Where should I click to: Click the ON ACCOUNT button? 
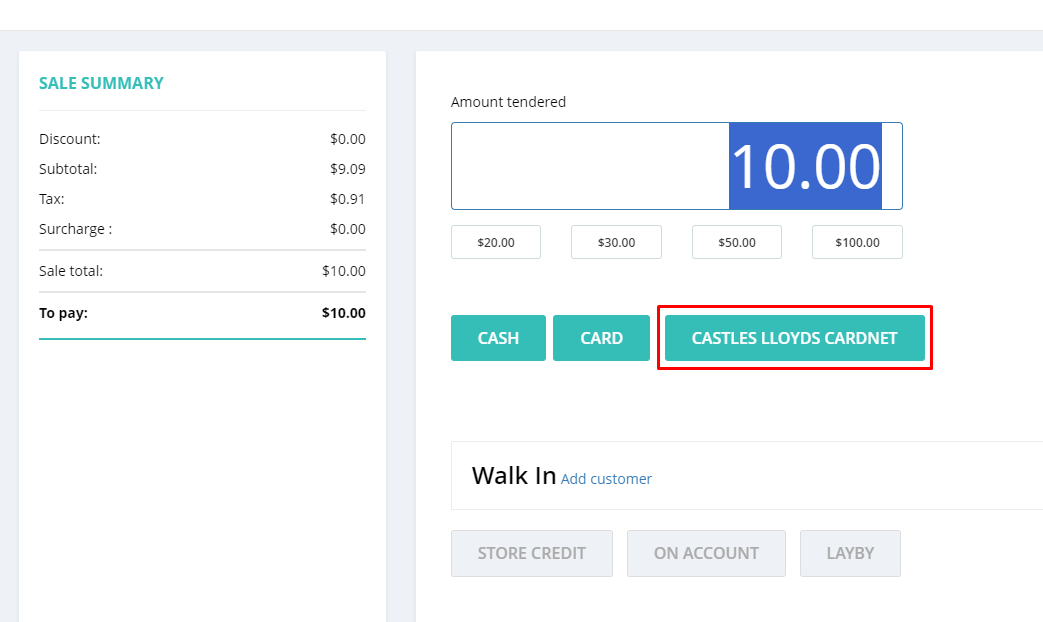click(x=706, y=553)
